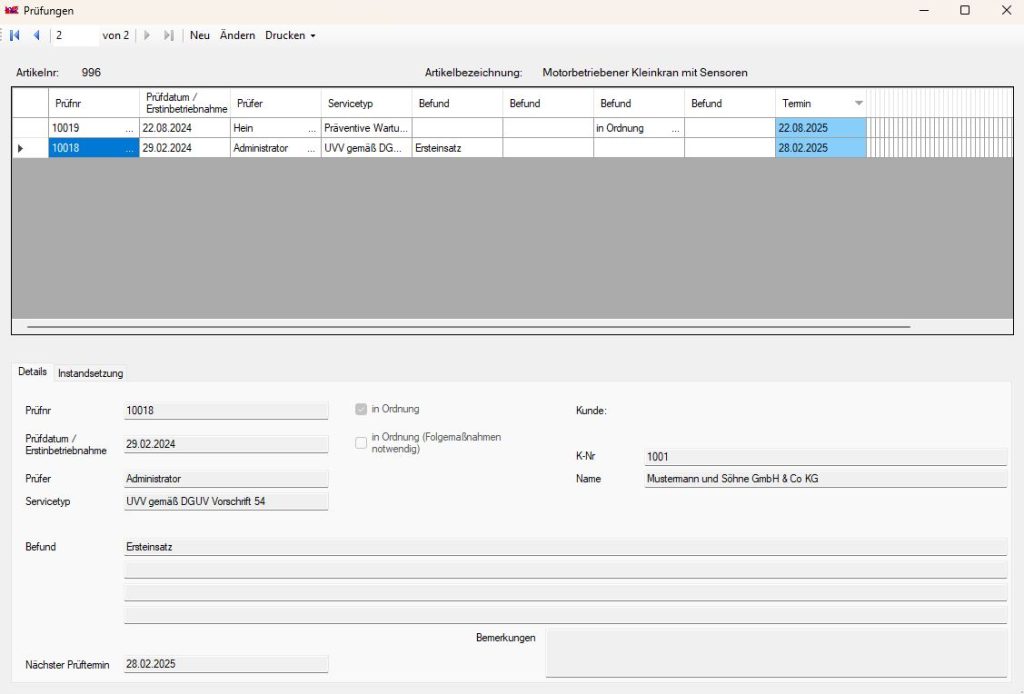Select Ersteinsatz cell in grid

click(457, 148)
